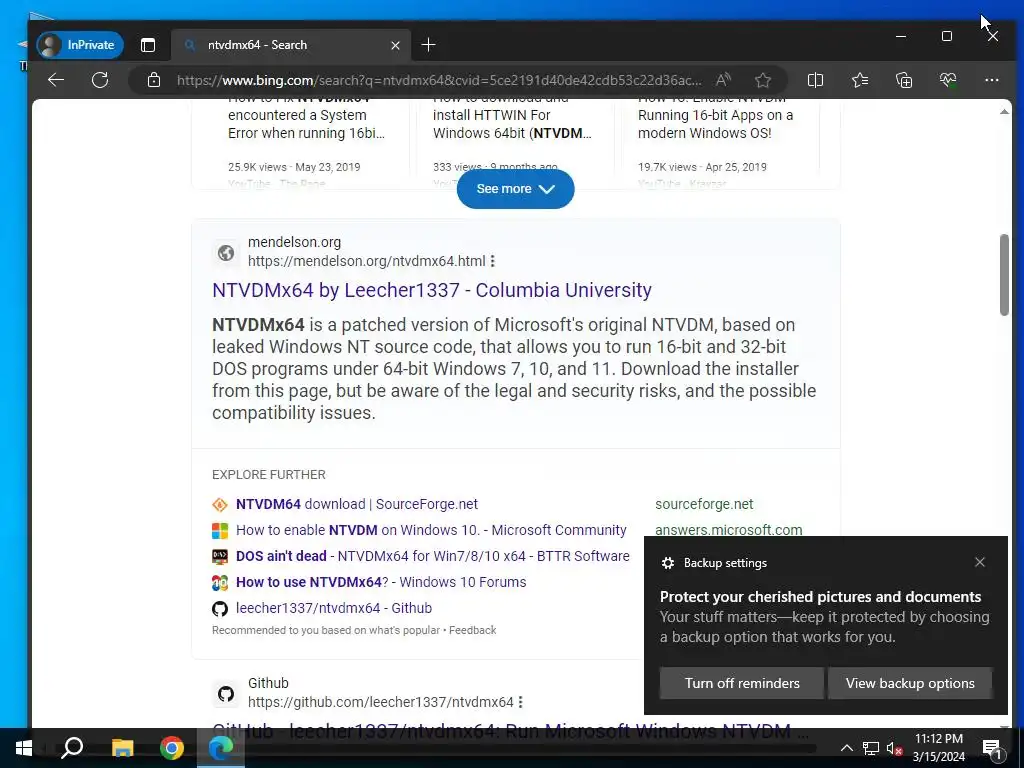The width and height of the screenshot is (1024, 768).
Task: Click scrollbar up arrow
Action: (1004, 112)
